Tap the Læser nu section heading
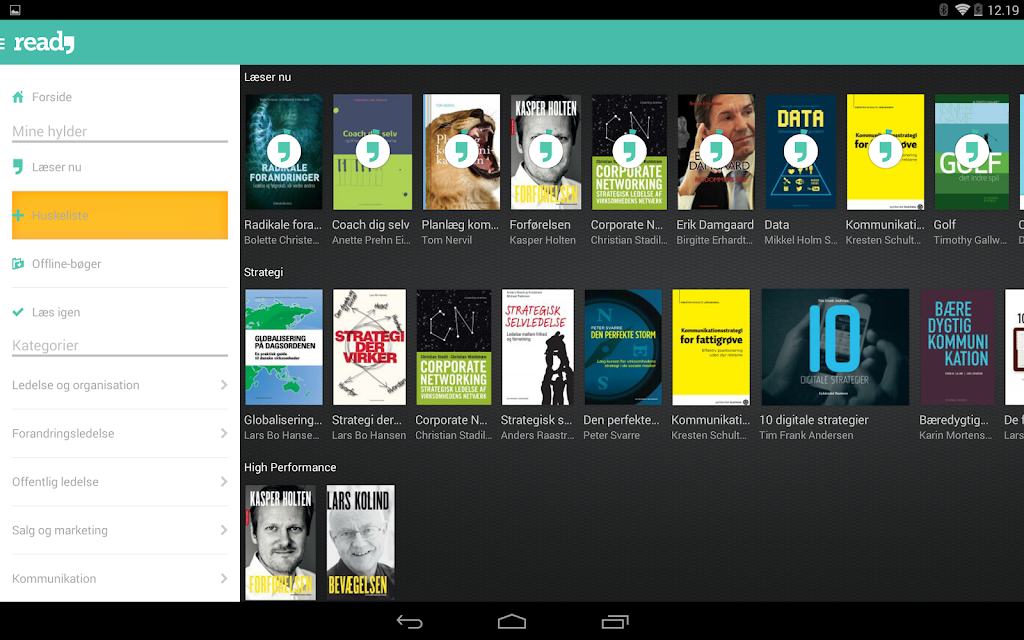 (x=268, y=77)
